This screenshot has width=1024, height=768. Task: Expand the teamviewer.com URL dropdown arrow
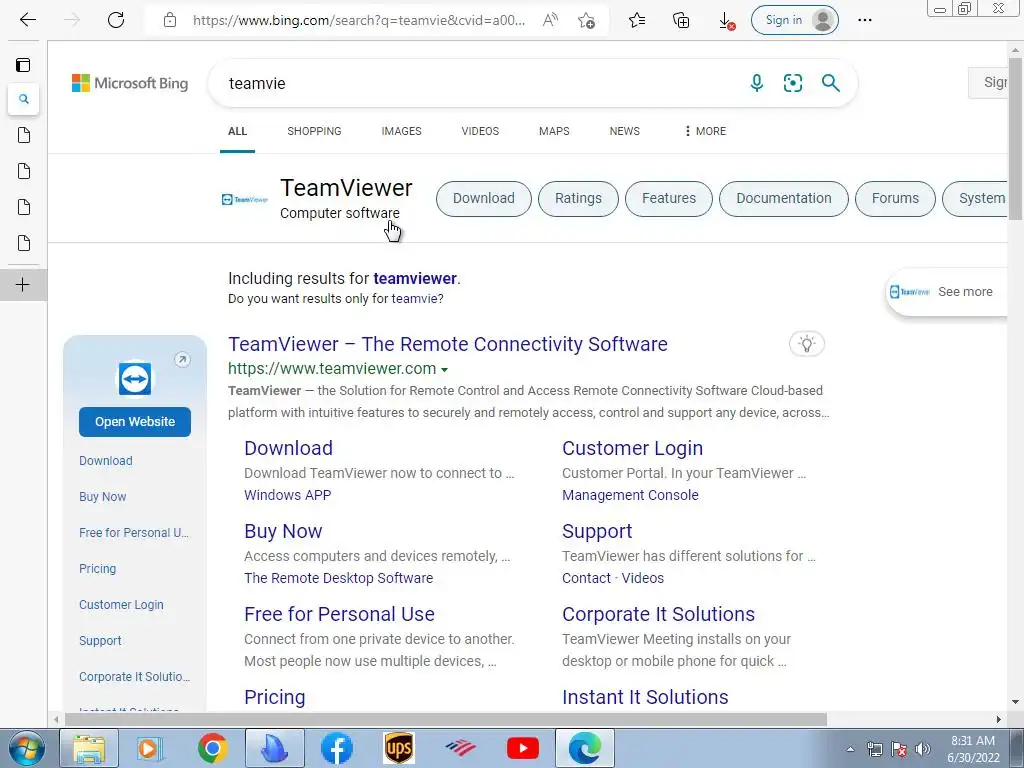445,370
